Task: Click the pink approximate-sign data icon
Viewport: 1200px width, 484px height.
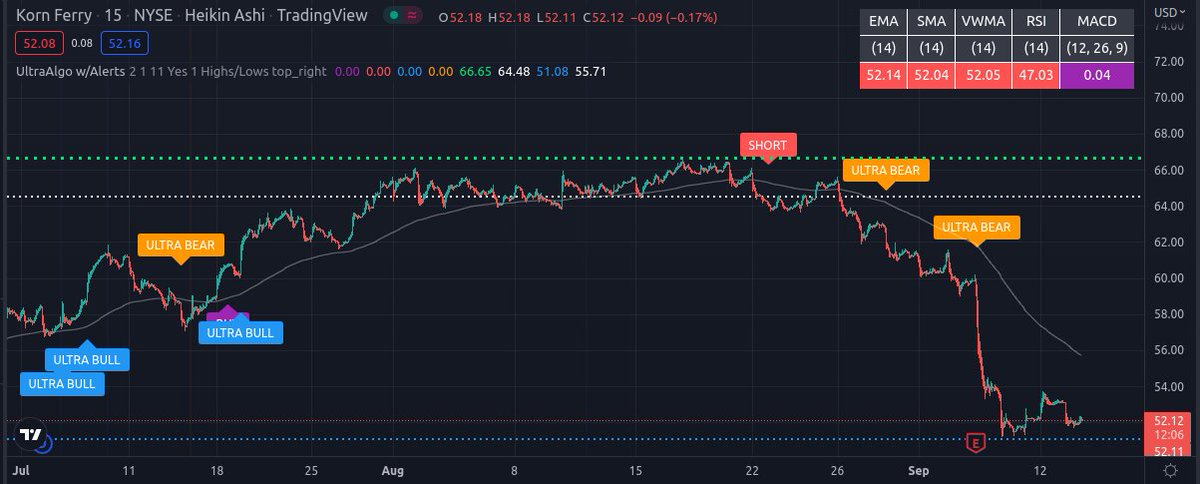Action: (413, 16)
